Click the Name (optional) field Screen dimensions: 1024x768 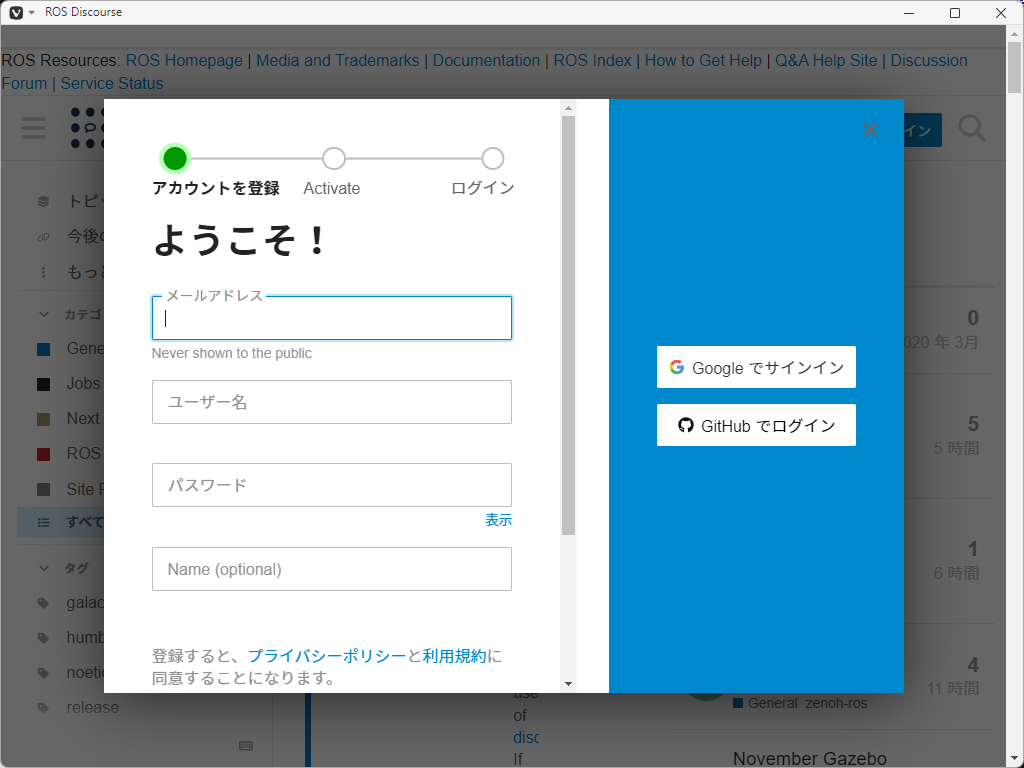(332, 569)
